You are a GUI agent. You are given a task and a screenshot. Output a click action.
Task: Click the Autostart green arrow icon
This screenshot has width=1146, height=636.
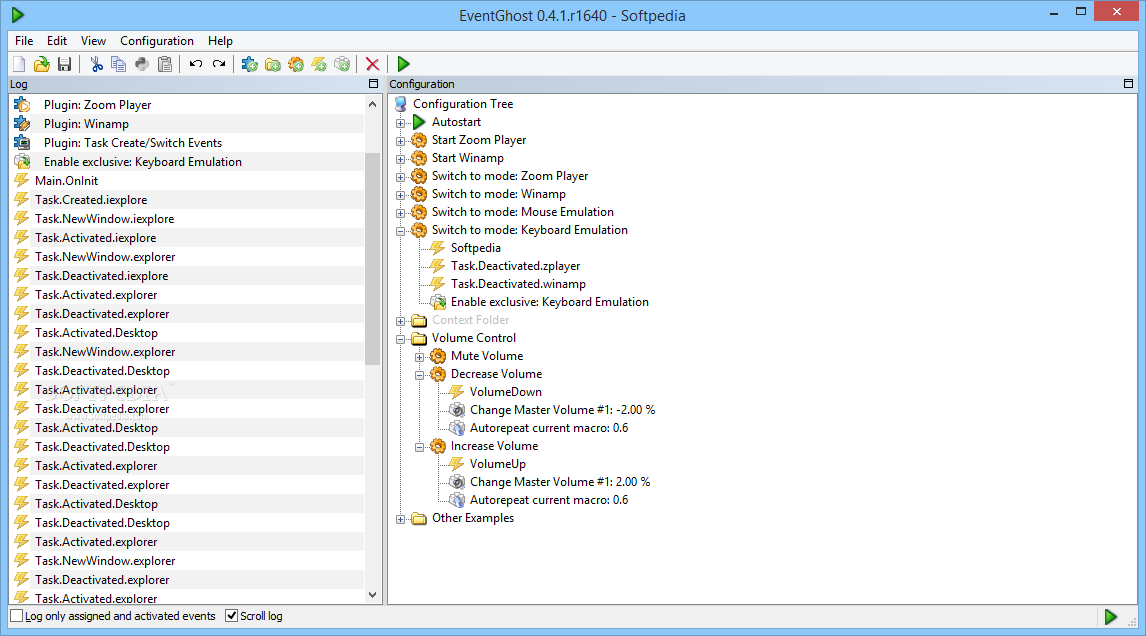[x=419, y=122]
